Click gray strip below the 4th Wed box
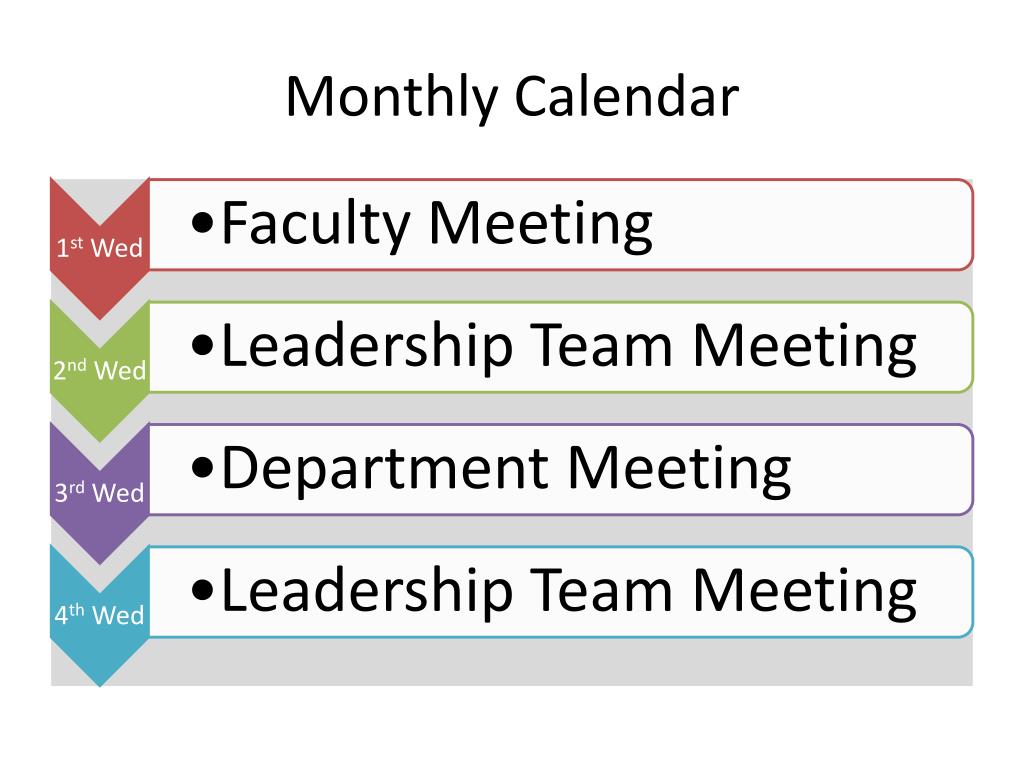Image resolution: width=1024 pixels, height=768 pixels. [x=560, y=662]
